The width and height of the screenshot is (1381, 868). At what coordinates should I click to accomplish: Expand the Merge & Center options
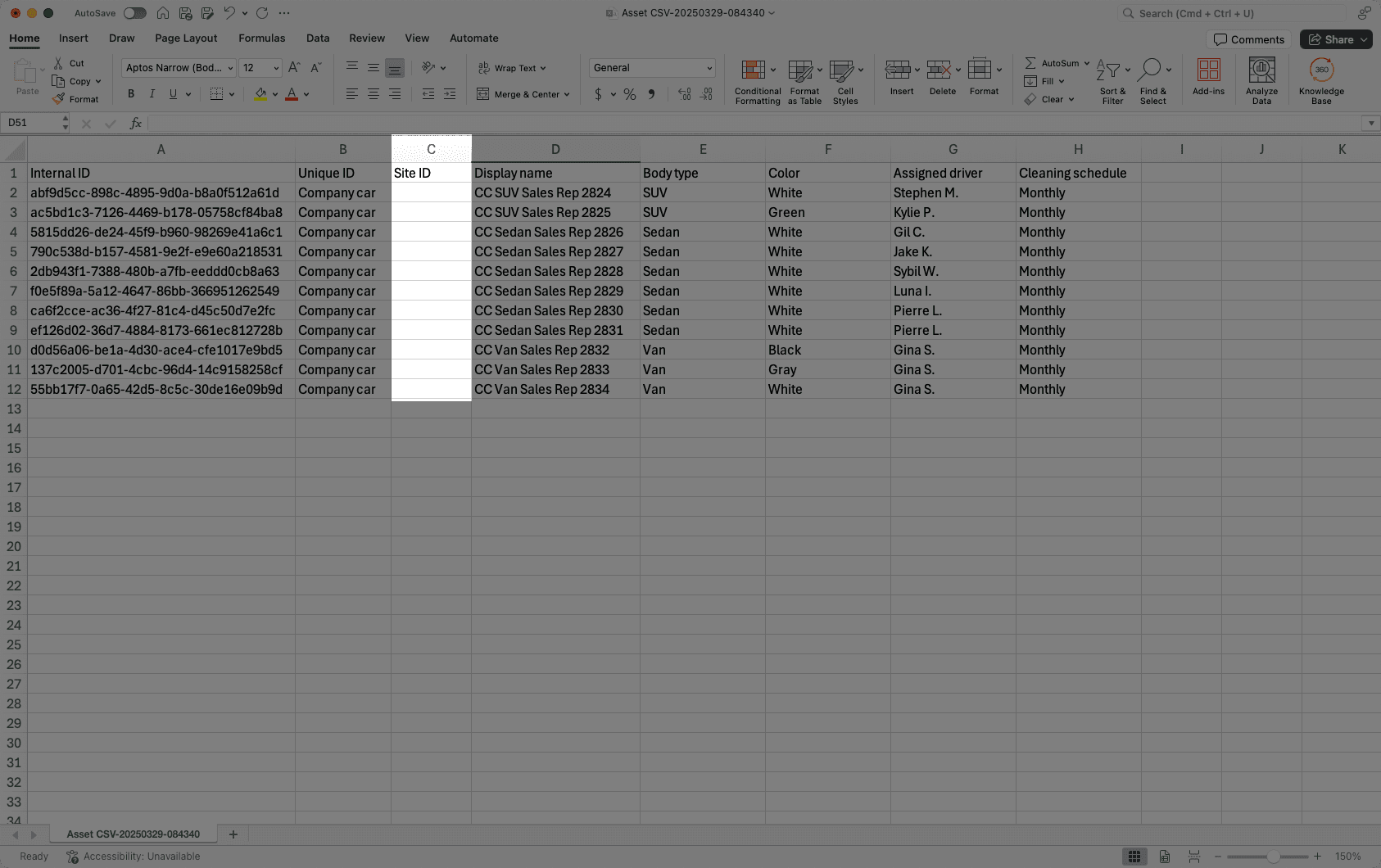566,94
